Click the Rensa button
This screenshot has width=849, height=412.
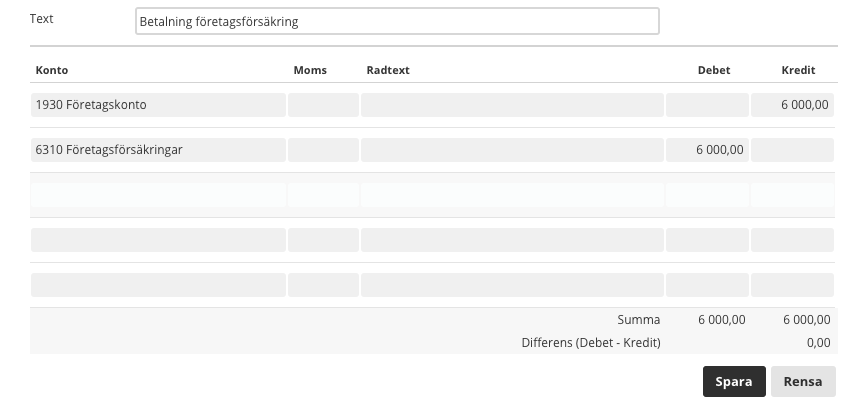pyautogui.click(x=803, y=381)
